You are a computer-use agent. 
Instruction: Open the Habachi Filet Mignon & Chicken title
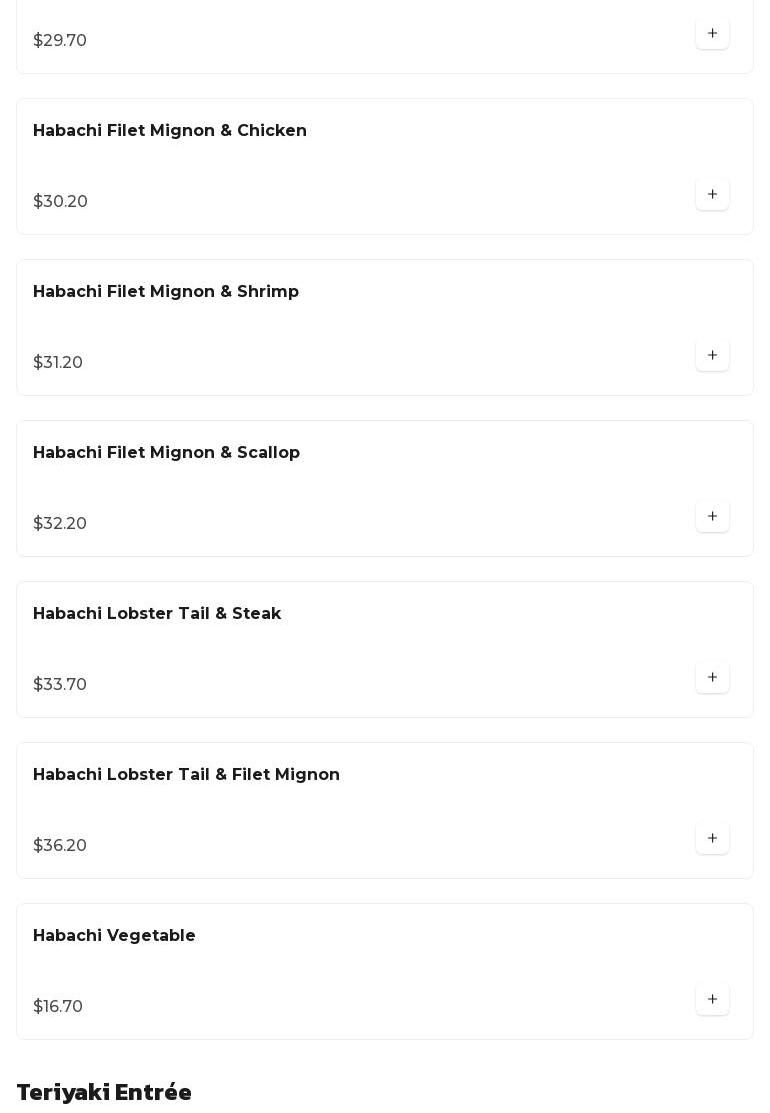170,131
